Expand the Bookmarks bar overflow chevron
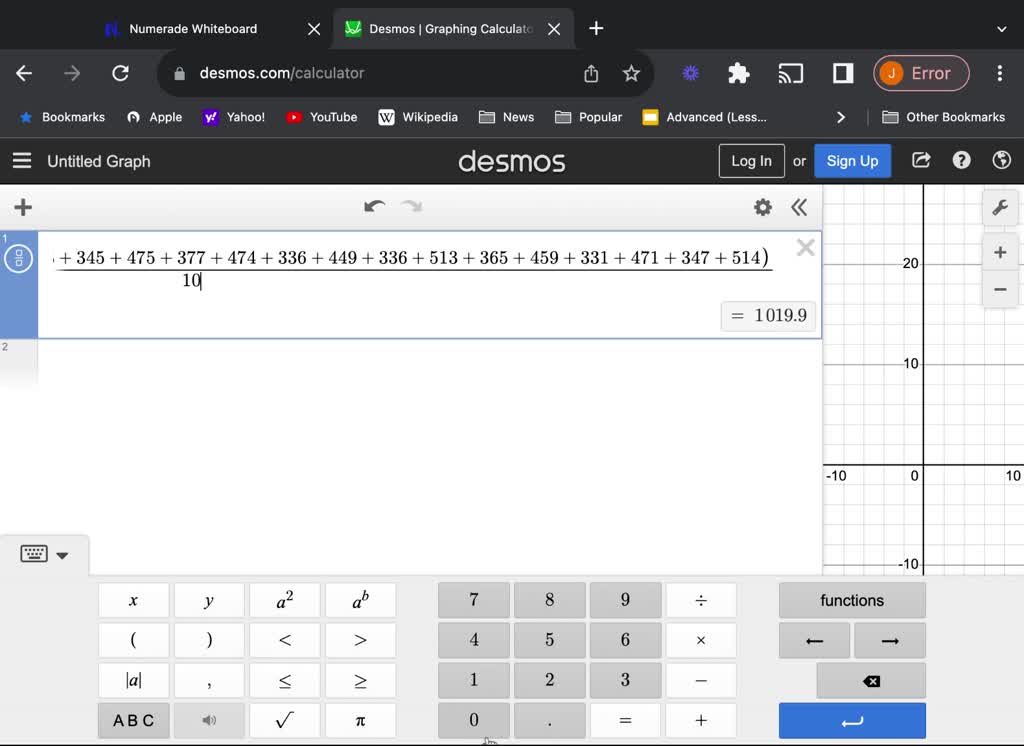 point(841,117)
